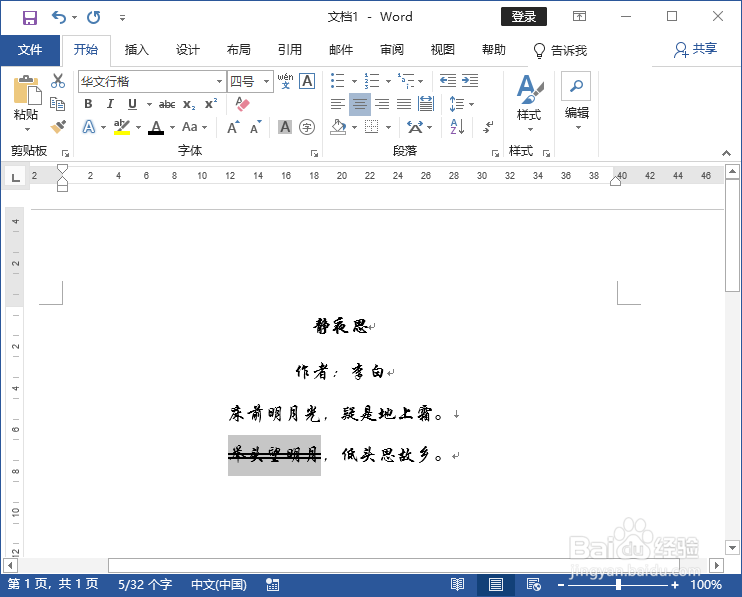Open the 文件 (File) tab
The image size is (742, 597).
[30, 50]
